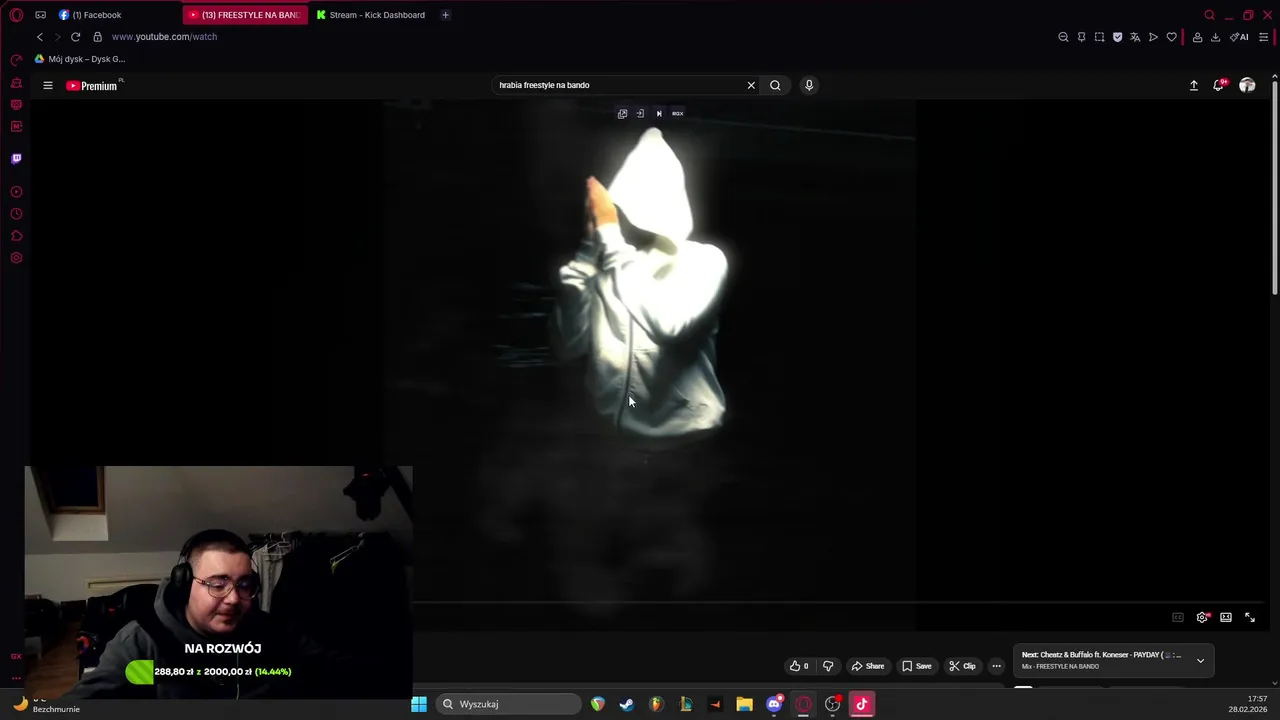1280x720 pixels.
Task: Open the YouTube account avatar menu
Action: point(1247,86)
